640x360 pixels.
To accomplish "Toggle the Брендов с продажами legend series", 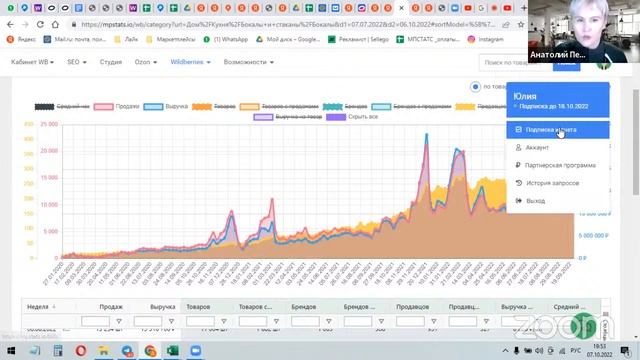I will tap(411, 107).
